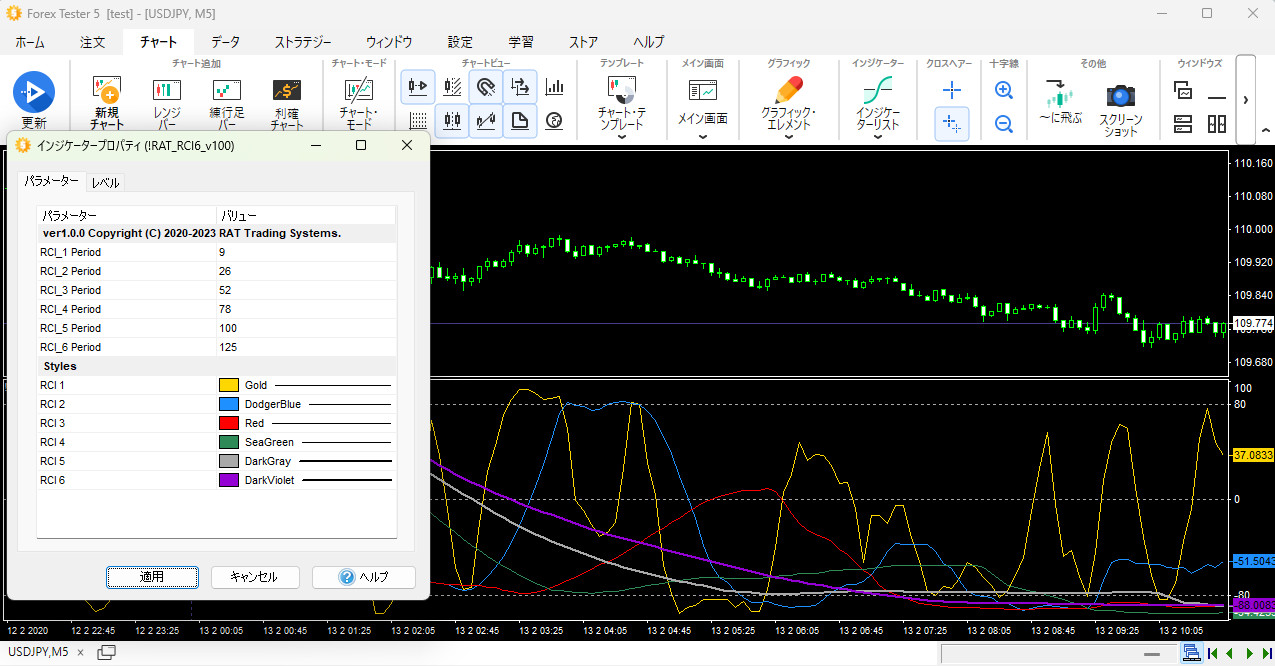This screenshot has height=666, width=1275.
Task: Click the 更新 update icon
Action: pos(33,93)
